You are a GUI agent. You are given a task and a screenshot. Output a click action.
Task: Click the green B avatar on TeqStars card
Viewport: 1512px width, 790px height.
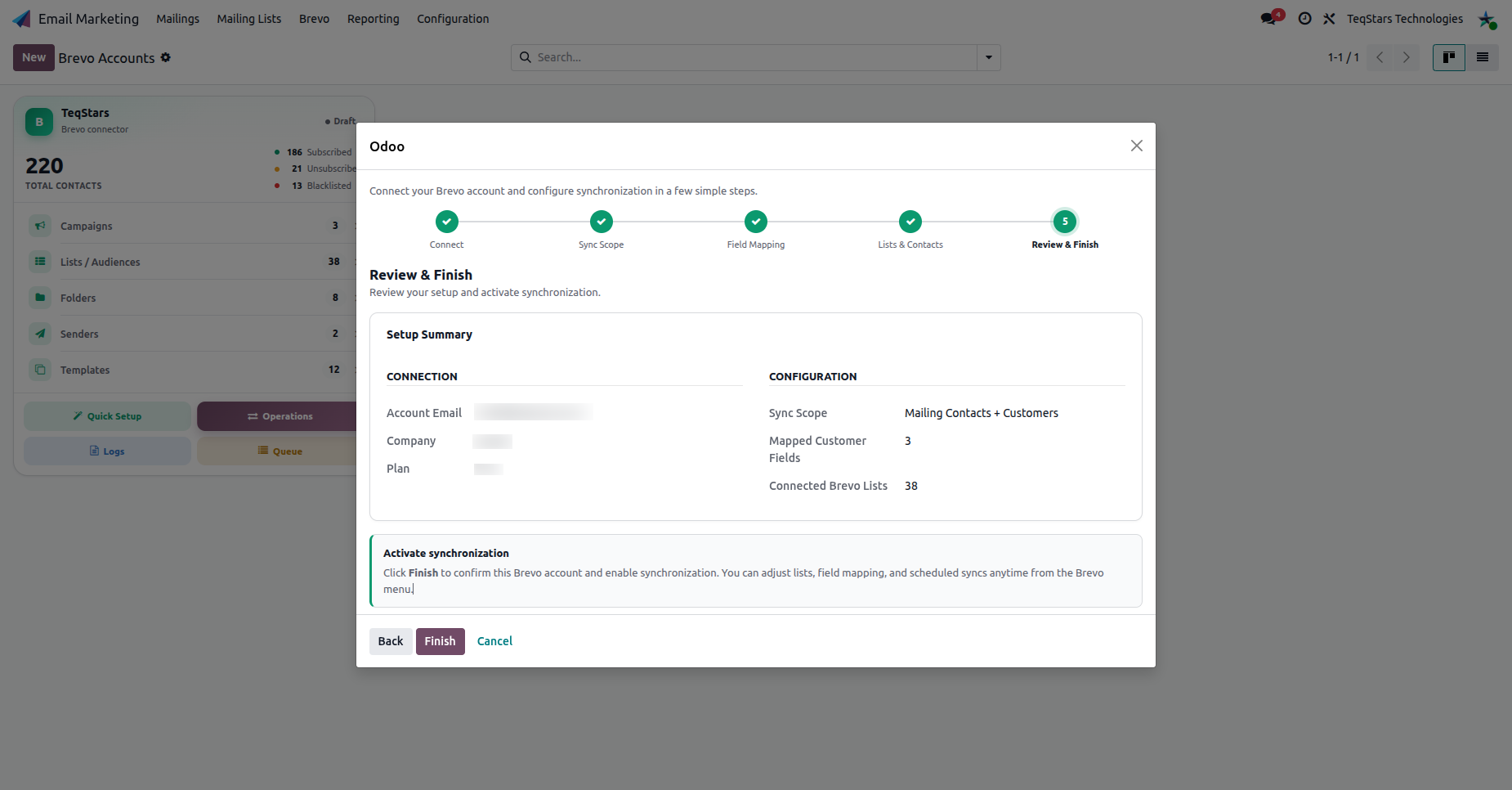point(39,122)
